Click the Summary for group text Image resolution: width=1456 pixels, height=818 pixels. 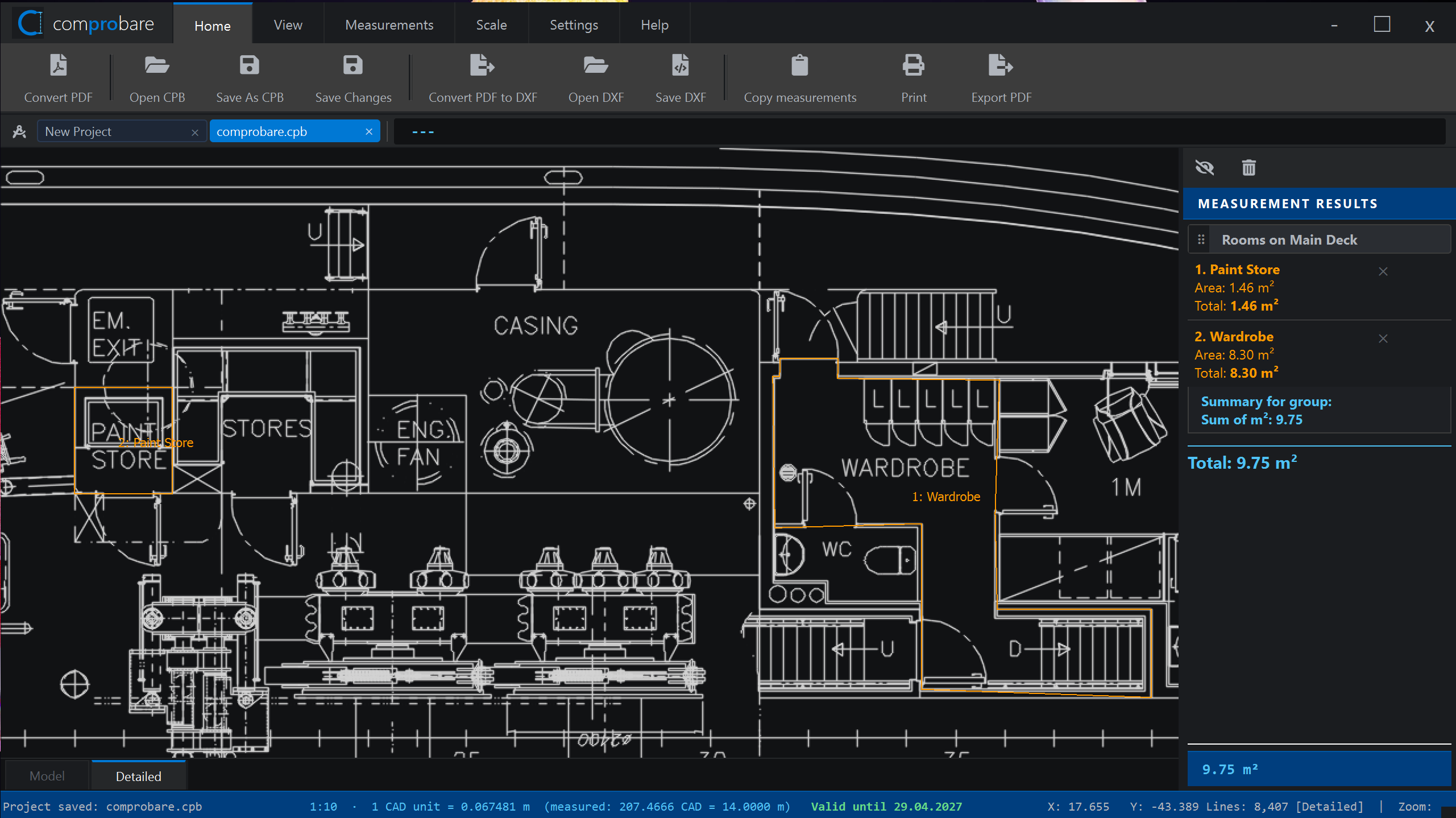point(1266,402)
